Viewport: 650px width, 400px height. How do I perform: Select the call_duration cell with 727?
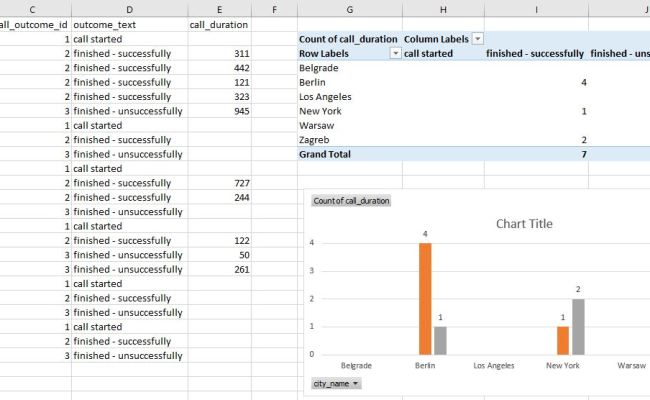click(219, 183)
